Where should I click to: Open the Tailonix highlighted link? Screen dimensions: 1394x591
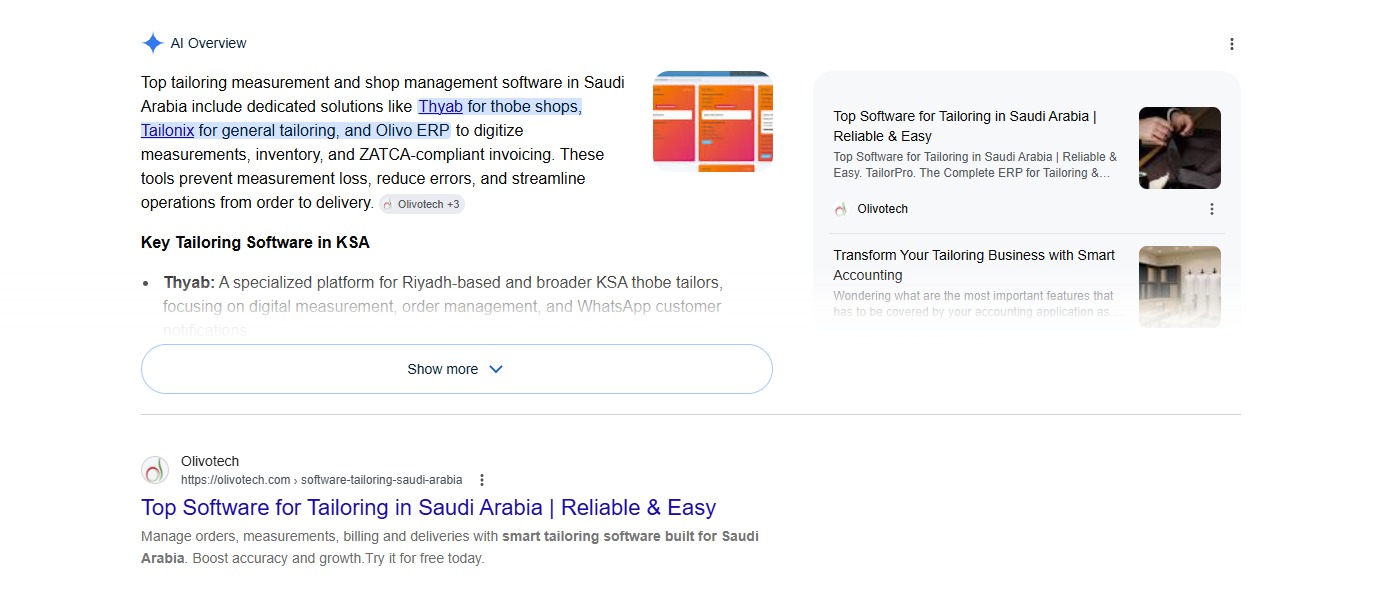point(167,130)
